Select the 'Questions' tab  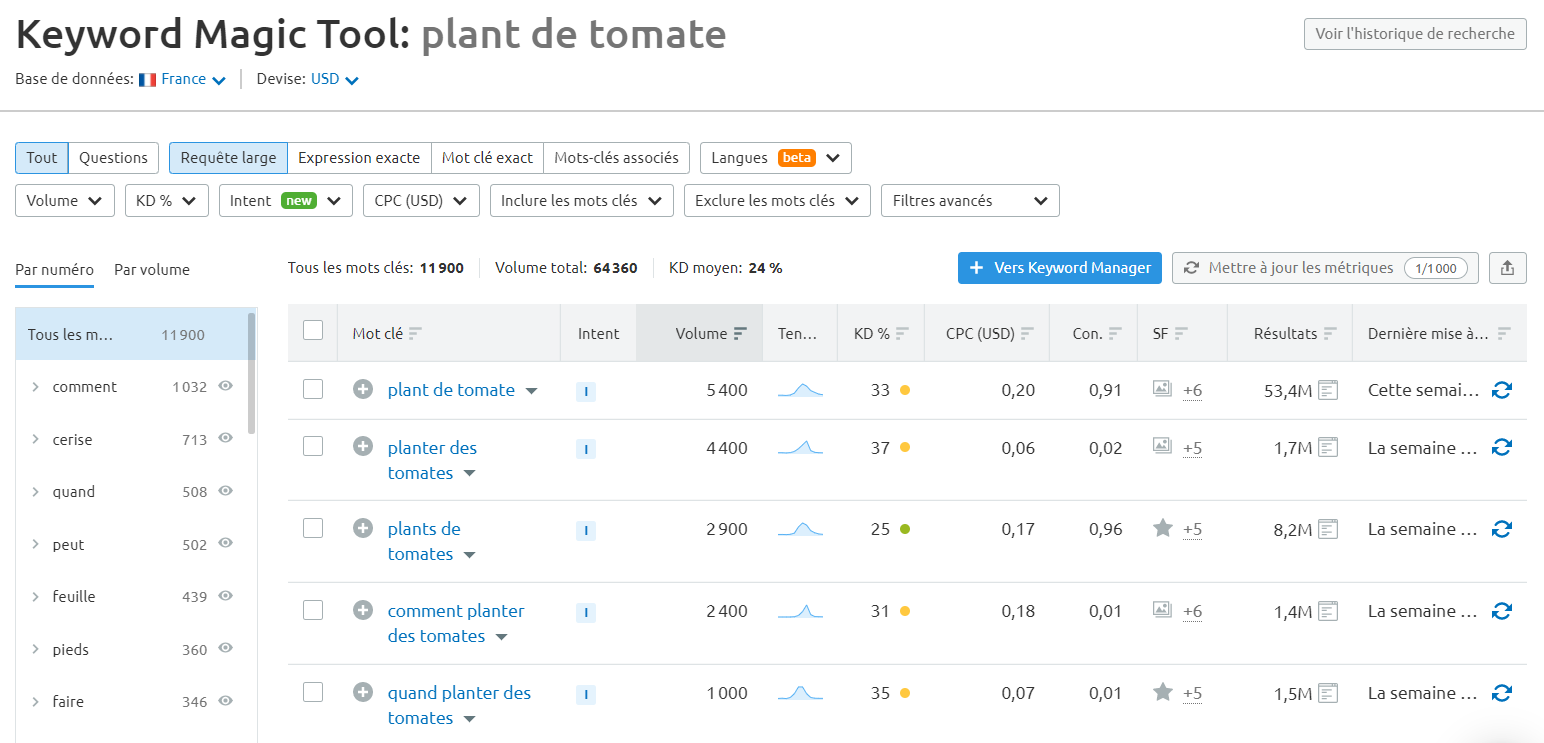[114, 158]
